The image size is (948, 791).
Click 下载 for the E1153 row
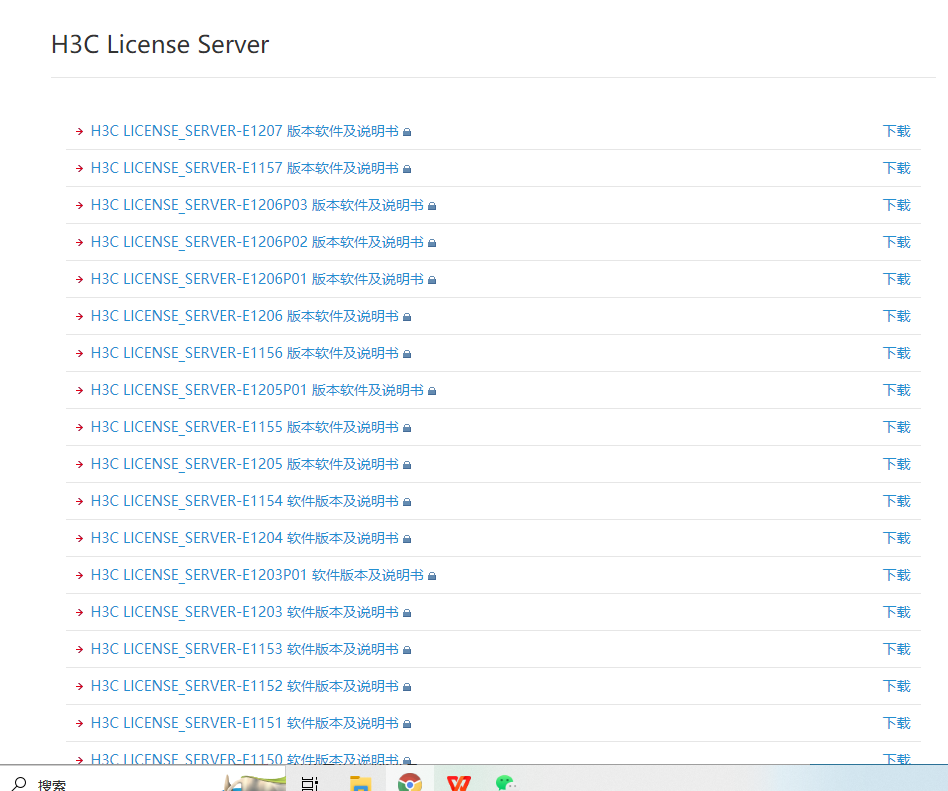[897, 649]
